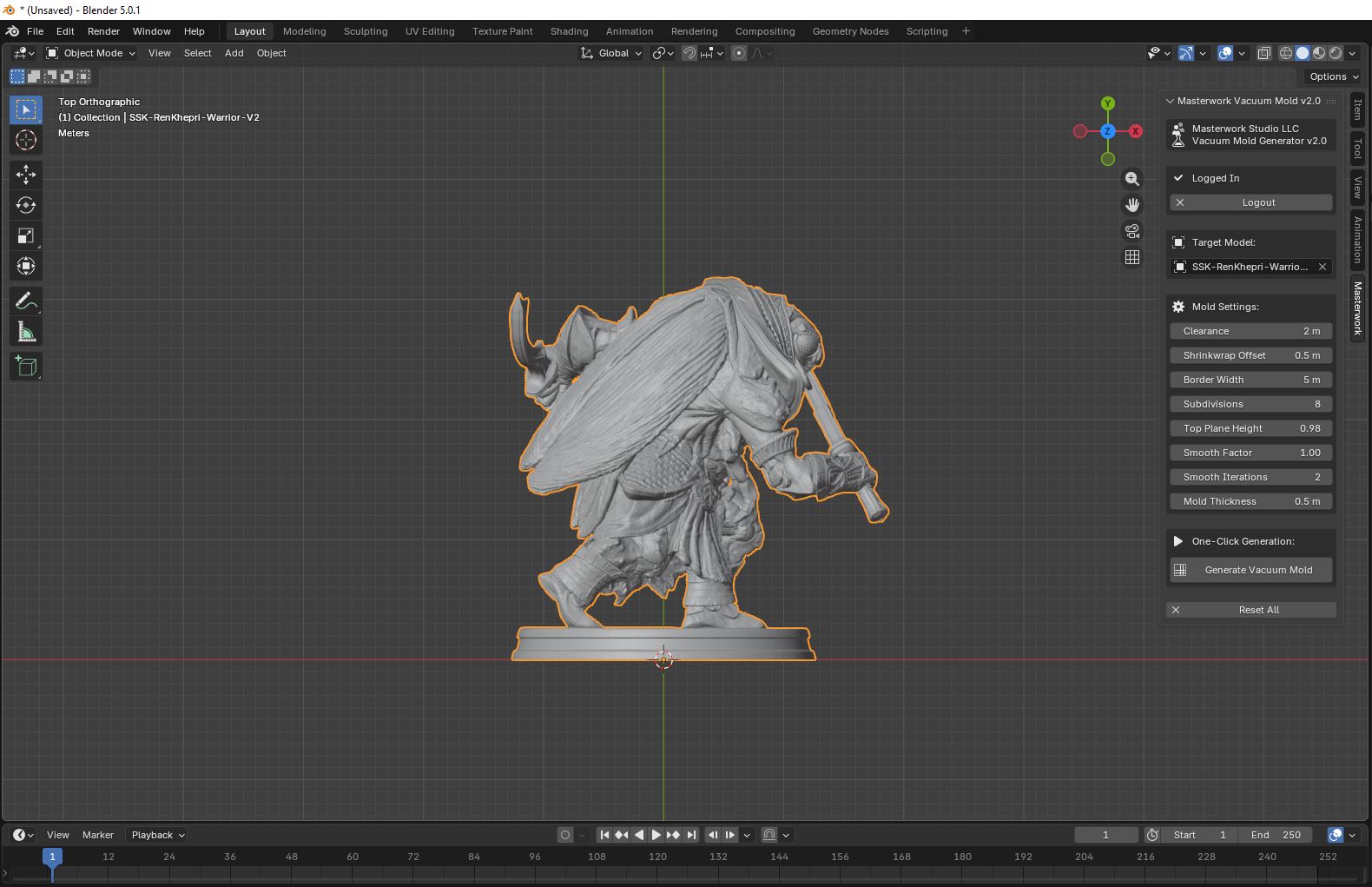The height and width of the screenshot is (887, 1372).
Task: Add a new workspace with plus
Action: [966, 31]
